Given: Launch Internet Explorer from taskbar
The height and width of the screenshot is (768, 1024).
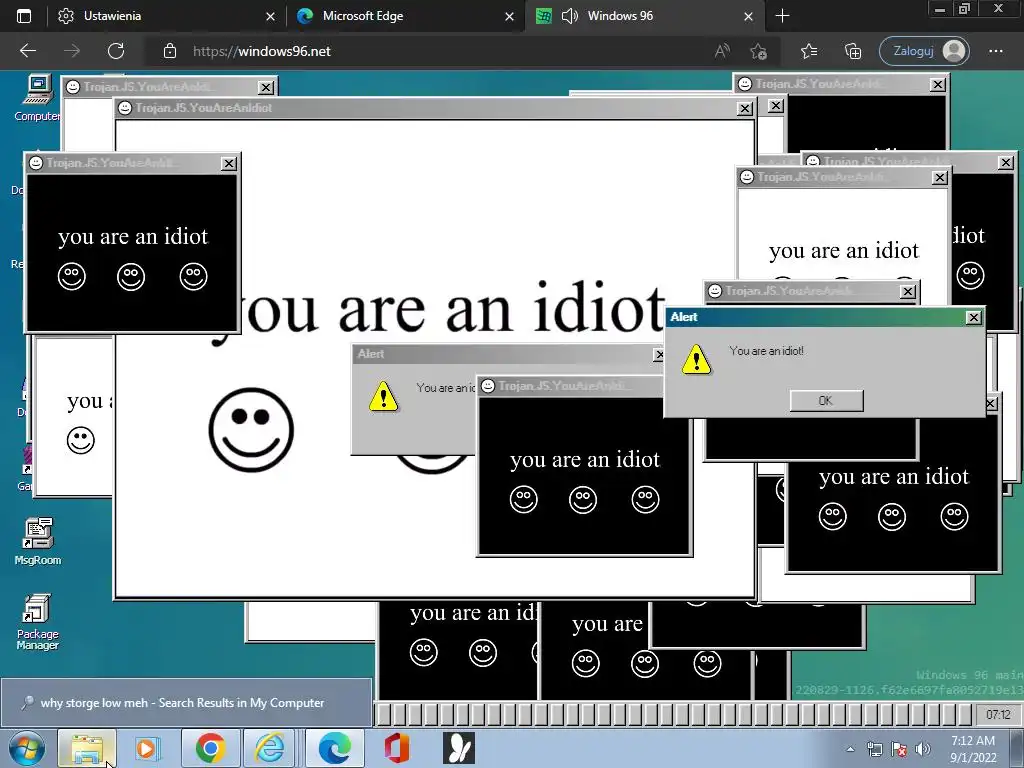Looking at the screenshot, I should [x=269, y=748].
